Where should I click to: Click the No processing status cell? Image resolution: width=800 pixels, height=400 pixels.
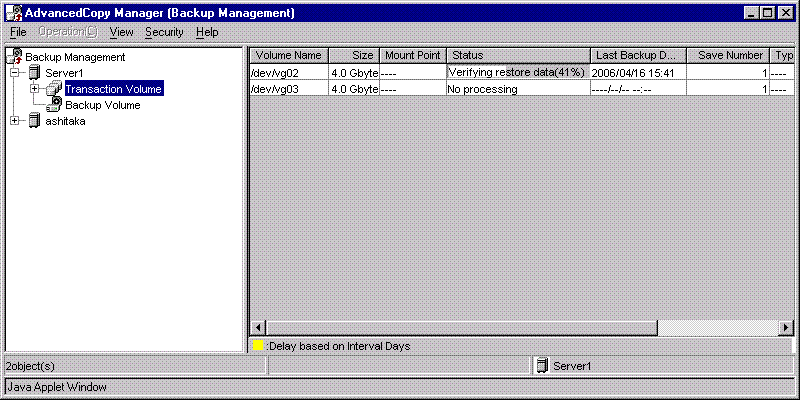[x=518, y=89]
